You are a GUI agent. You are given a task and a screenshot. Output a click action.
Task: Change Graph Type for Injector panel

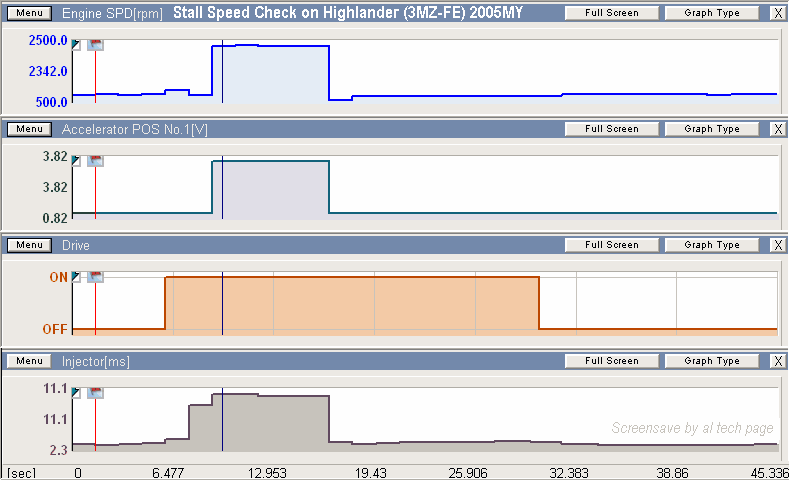pyautogui.click(x=711, y=361)
